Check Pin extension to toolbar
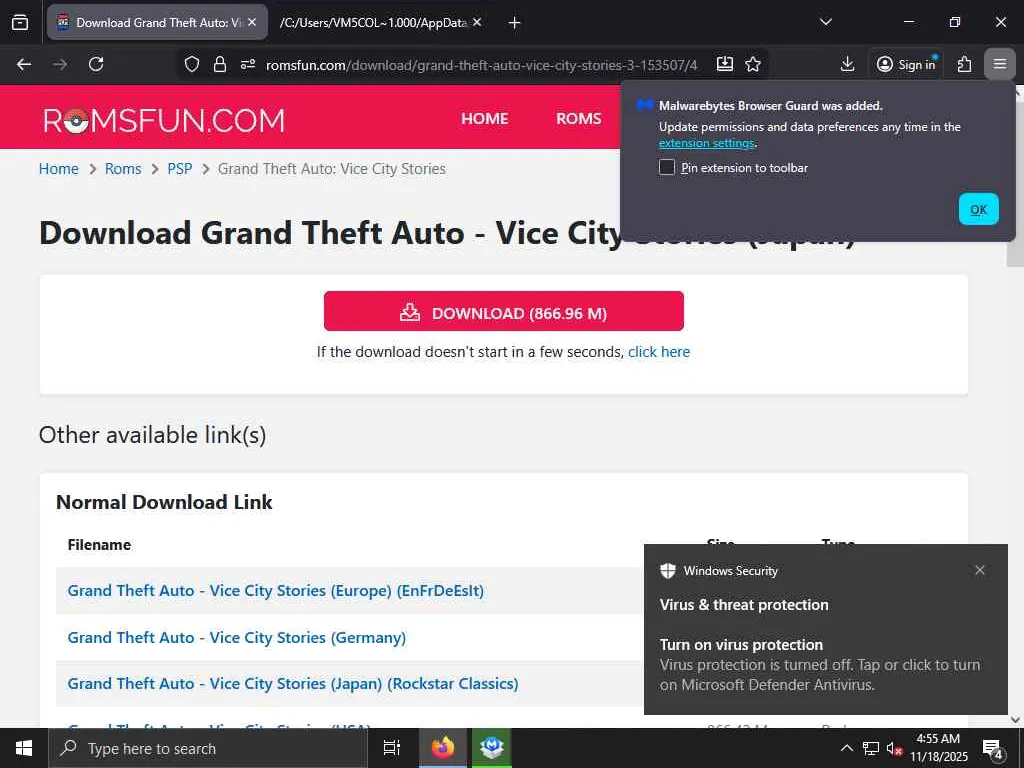Viewport: 1024px width, 768px height. [x=667, y=167]
